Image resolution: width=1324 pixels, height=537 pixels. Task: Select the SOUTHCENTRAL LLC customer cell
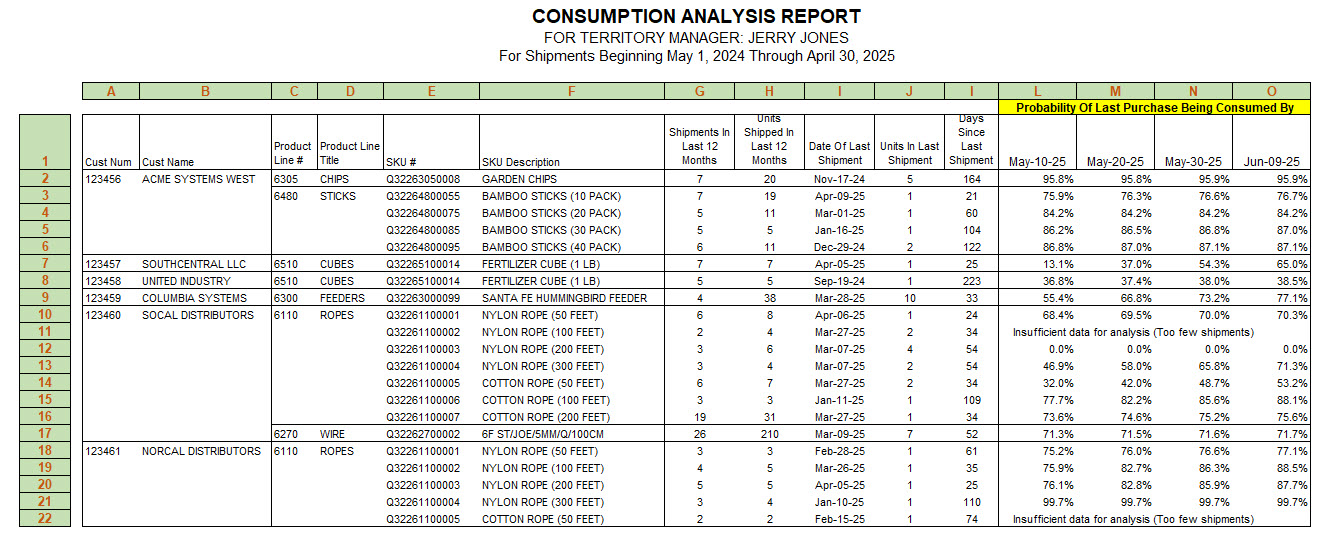point(194,264)
